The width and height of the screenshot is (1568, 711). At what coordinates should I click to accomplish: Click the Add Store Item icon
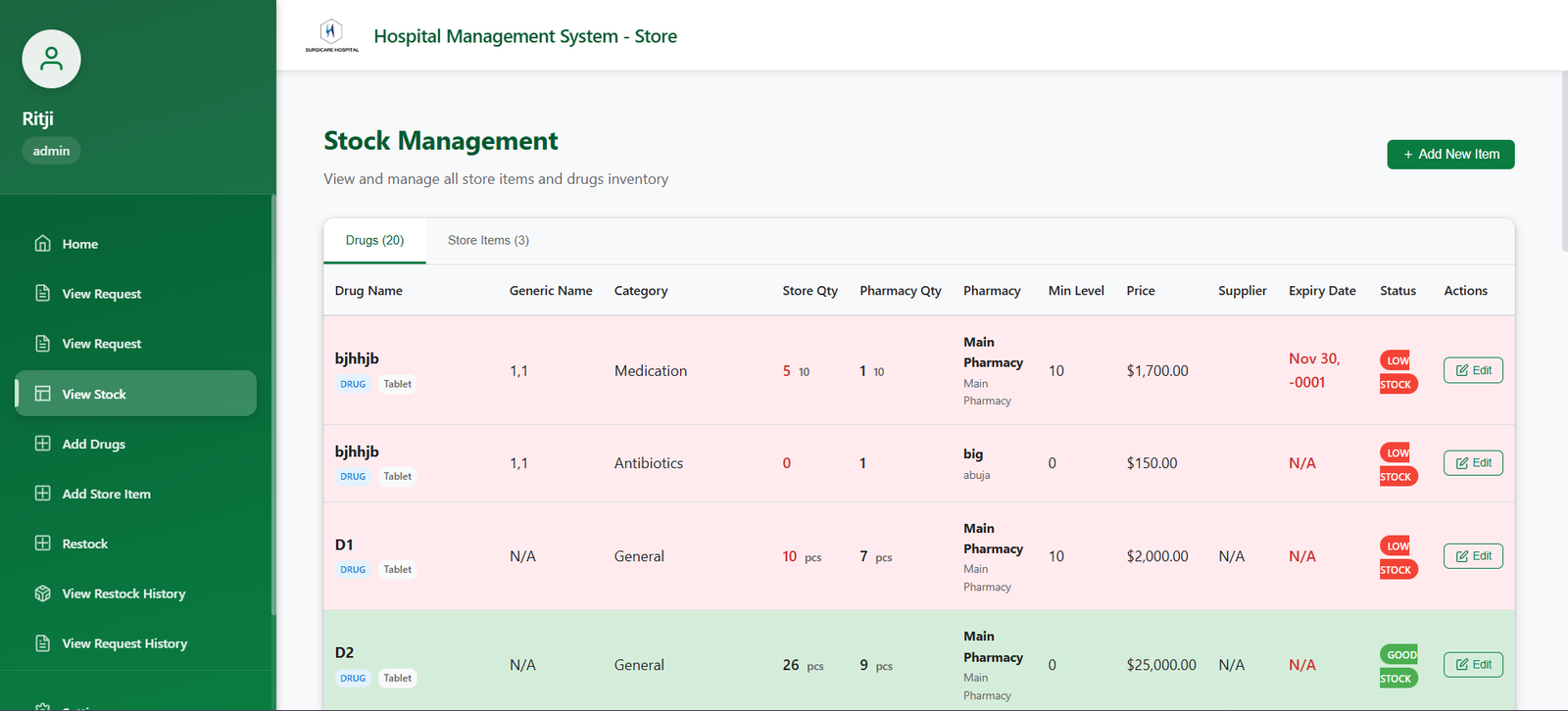[x=43, y=494]
